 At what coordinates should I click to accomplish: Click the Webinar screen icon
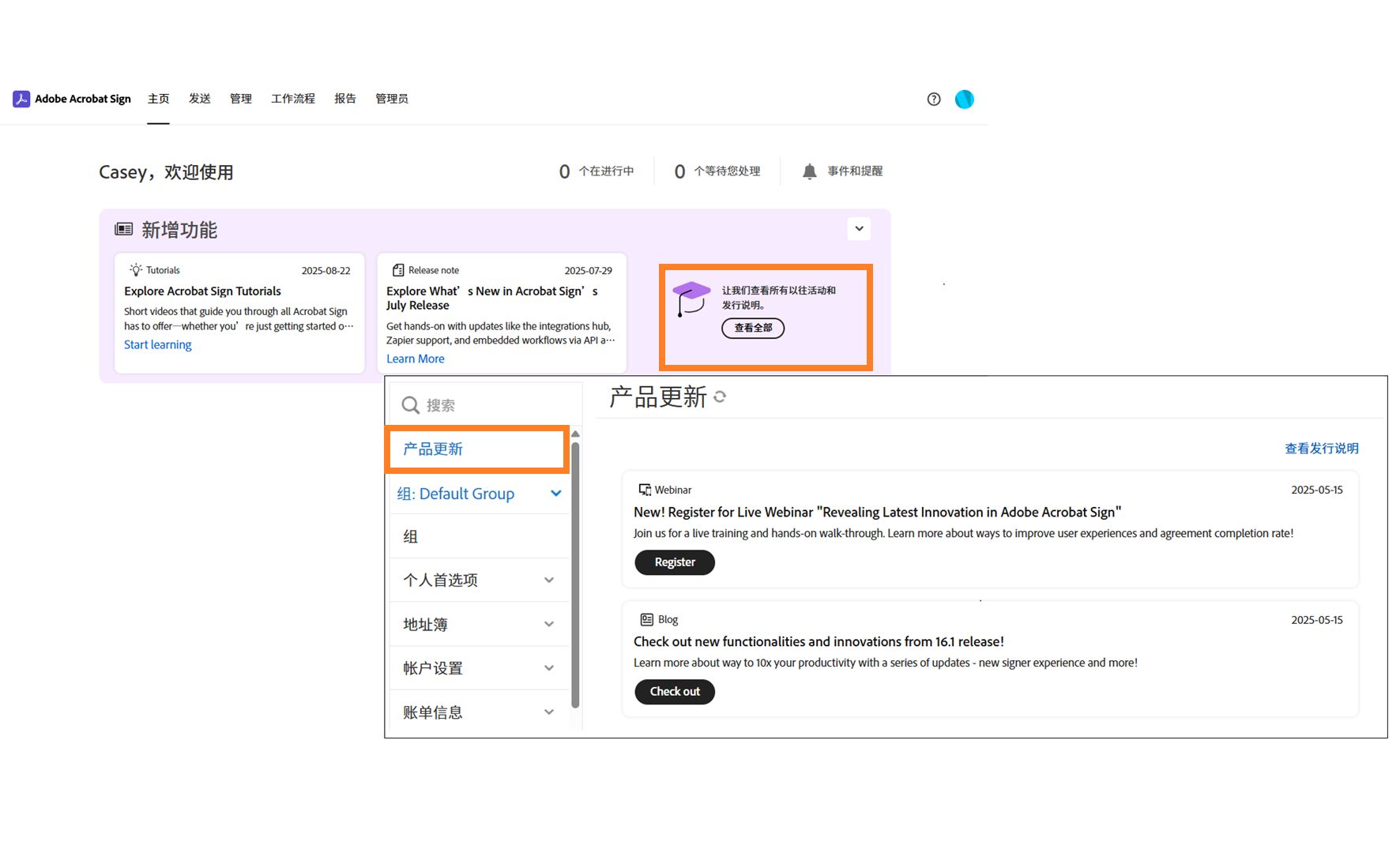pos(645,490)
